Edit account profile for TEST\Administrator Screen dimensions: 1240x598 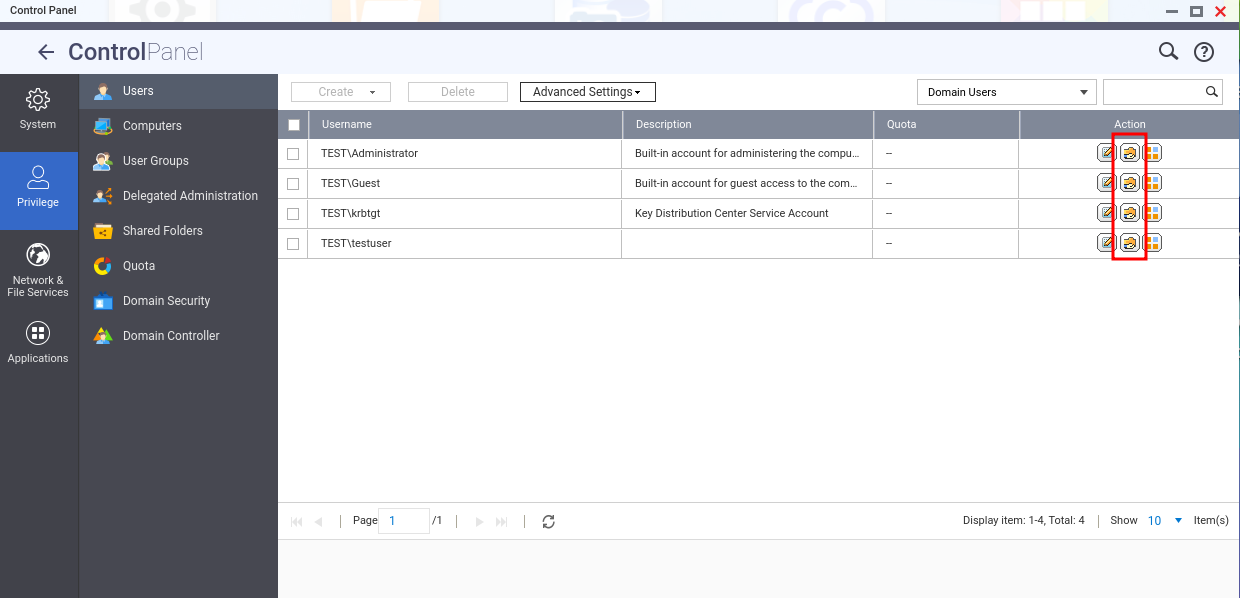(x=1107, y=153)
